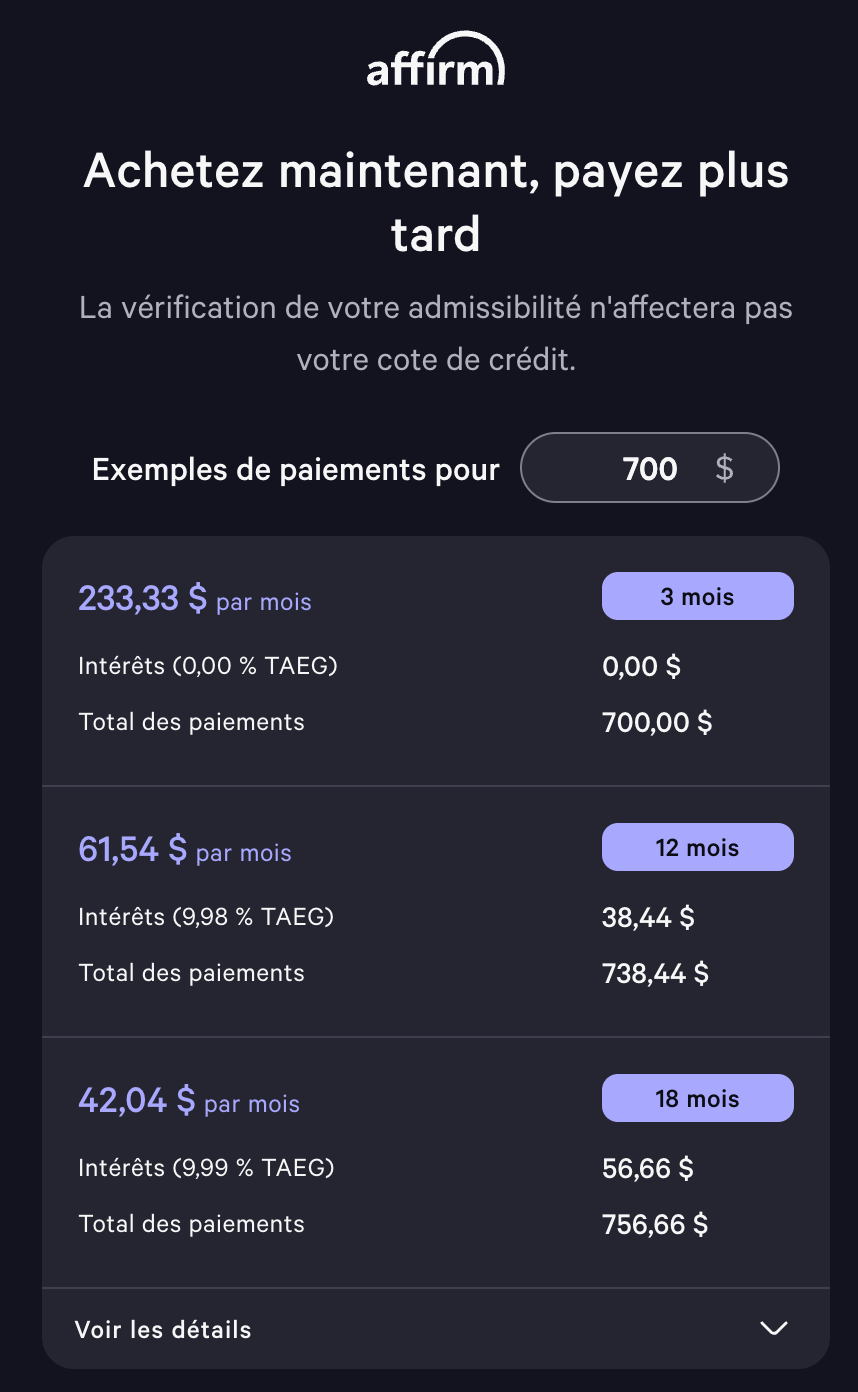The image size is (858, 1392).
Task: Select the 3 mois plan badge
Action: [x=697, y=596]
